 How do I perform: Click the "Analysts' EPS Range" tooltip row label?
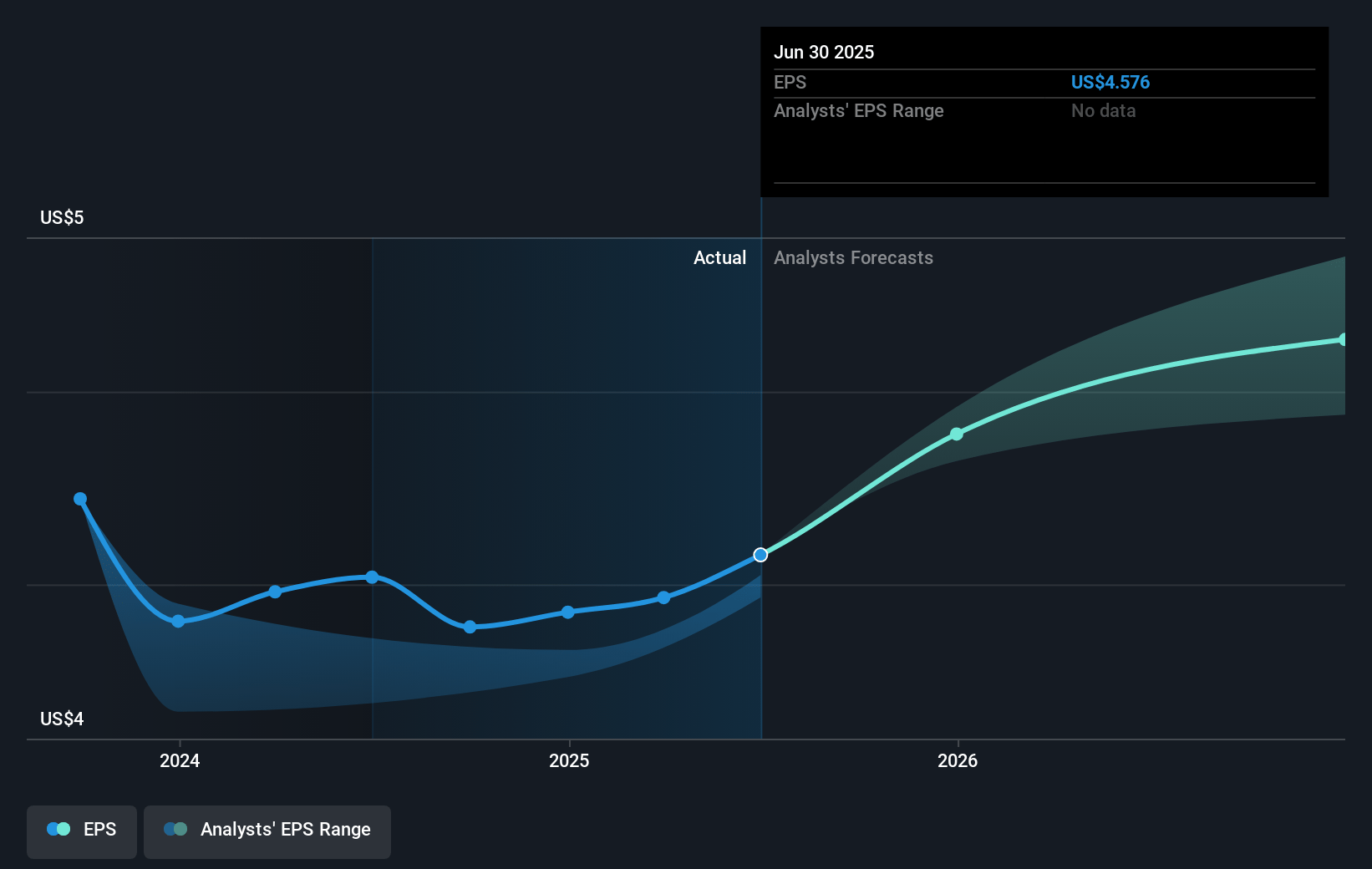(858, 110)
